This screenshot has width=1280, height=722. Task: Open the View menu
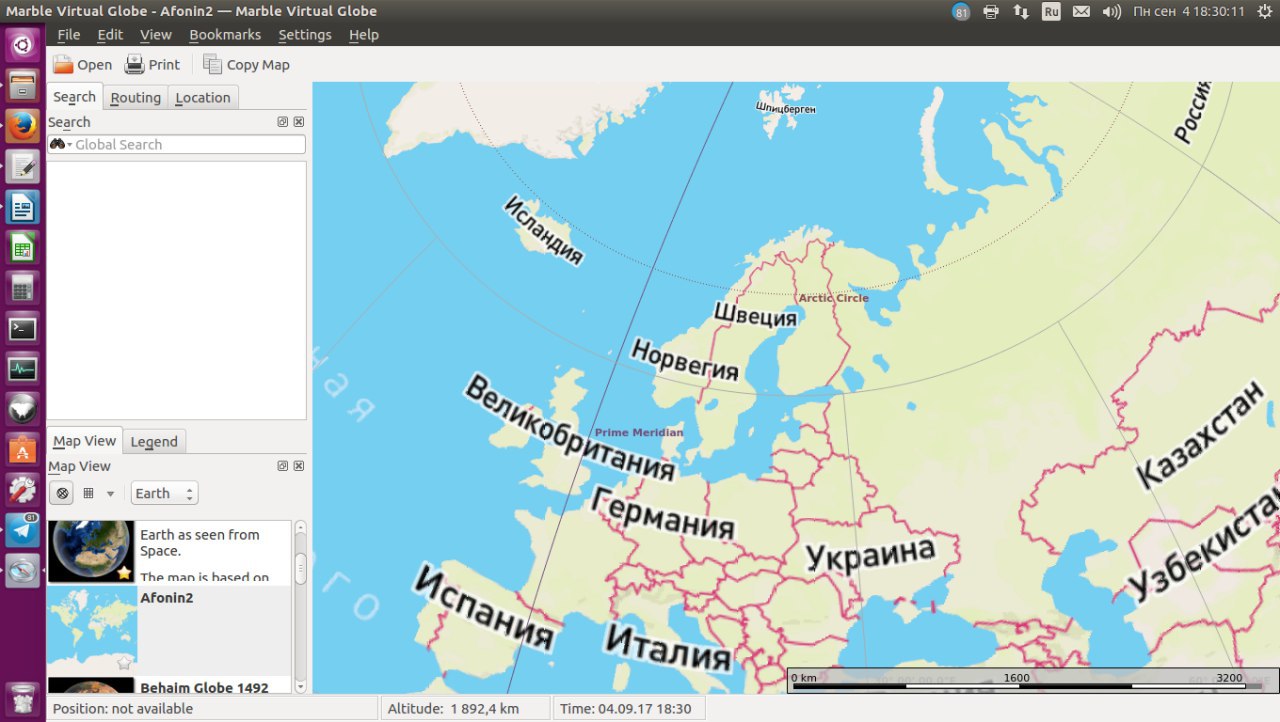pyautogui.click(x=156, y=34)
